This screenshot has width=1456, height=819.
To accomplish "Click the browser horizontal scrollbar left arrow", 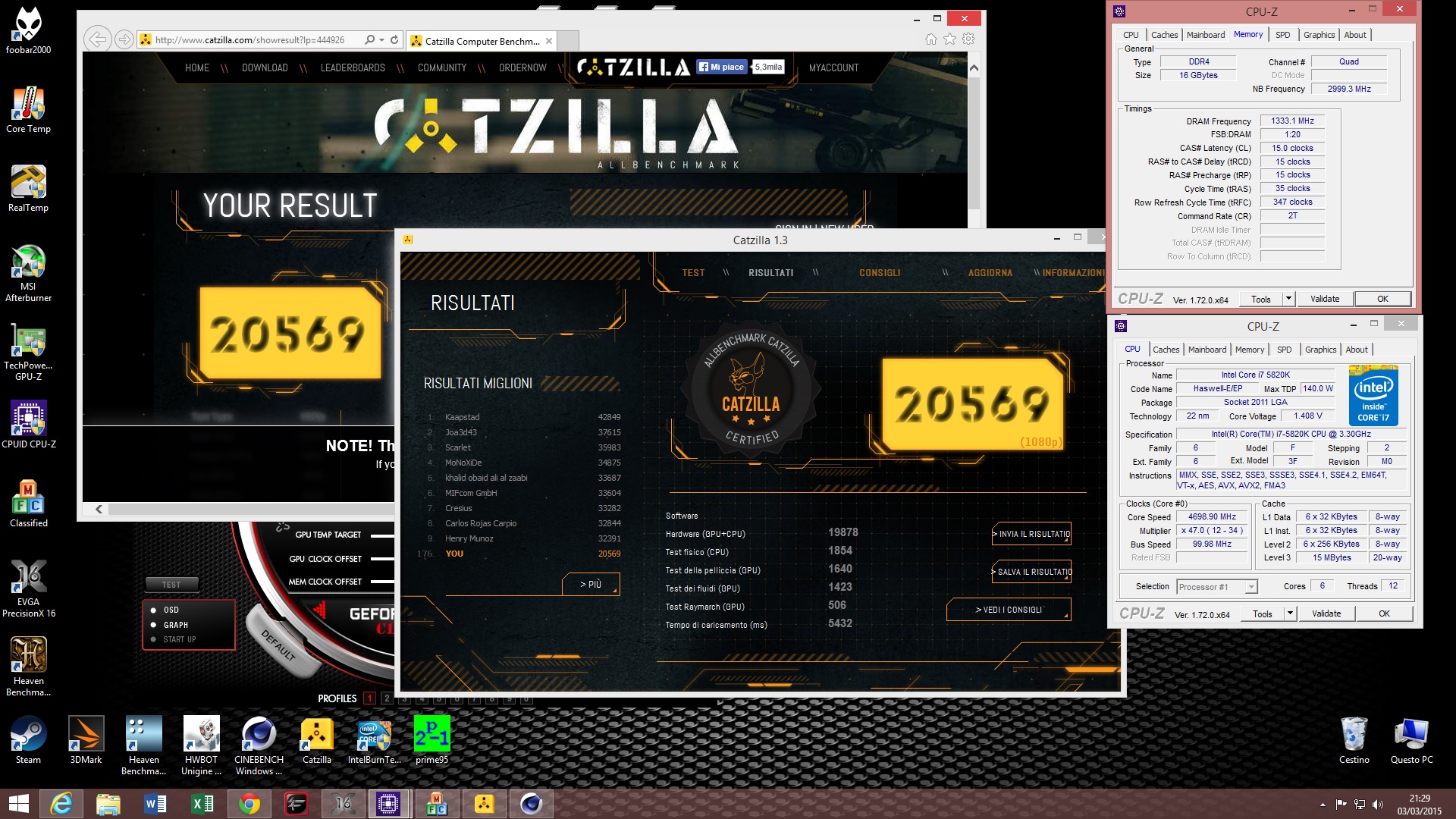I will tap(99, 509).
